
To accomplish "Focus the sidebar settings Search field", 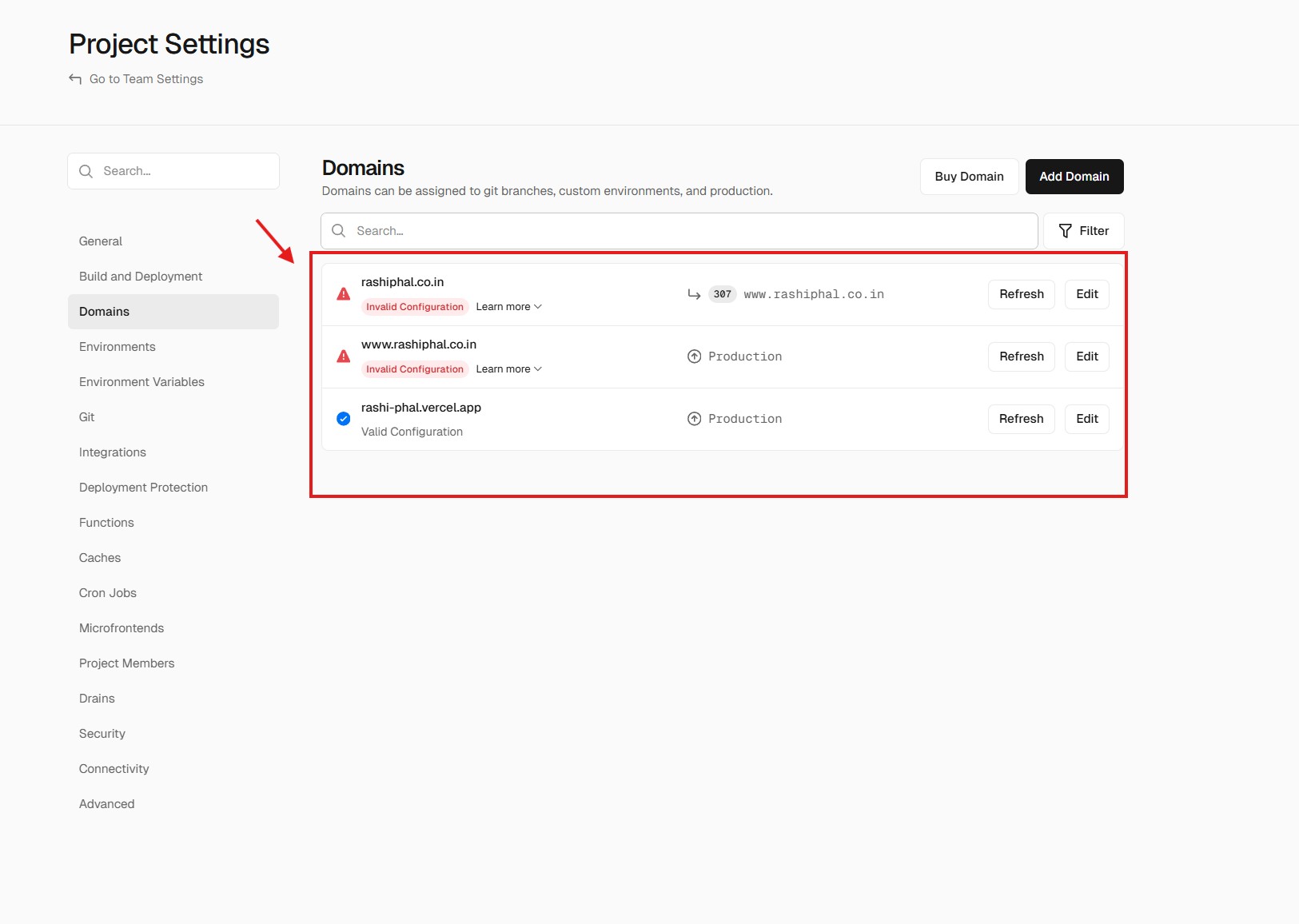I will [184, 171].
